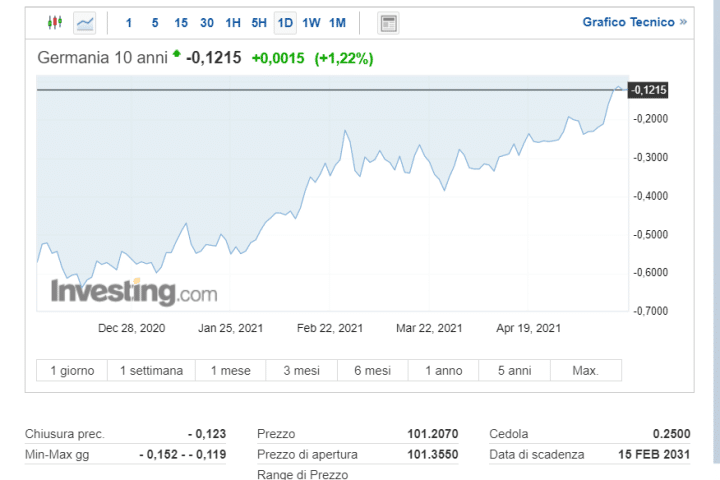Switch to candlestick chart type

click(x=54, y=22)
